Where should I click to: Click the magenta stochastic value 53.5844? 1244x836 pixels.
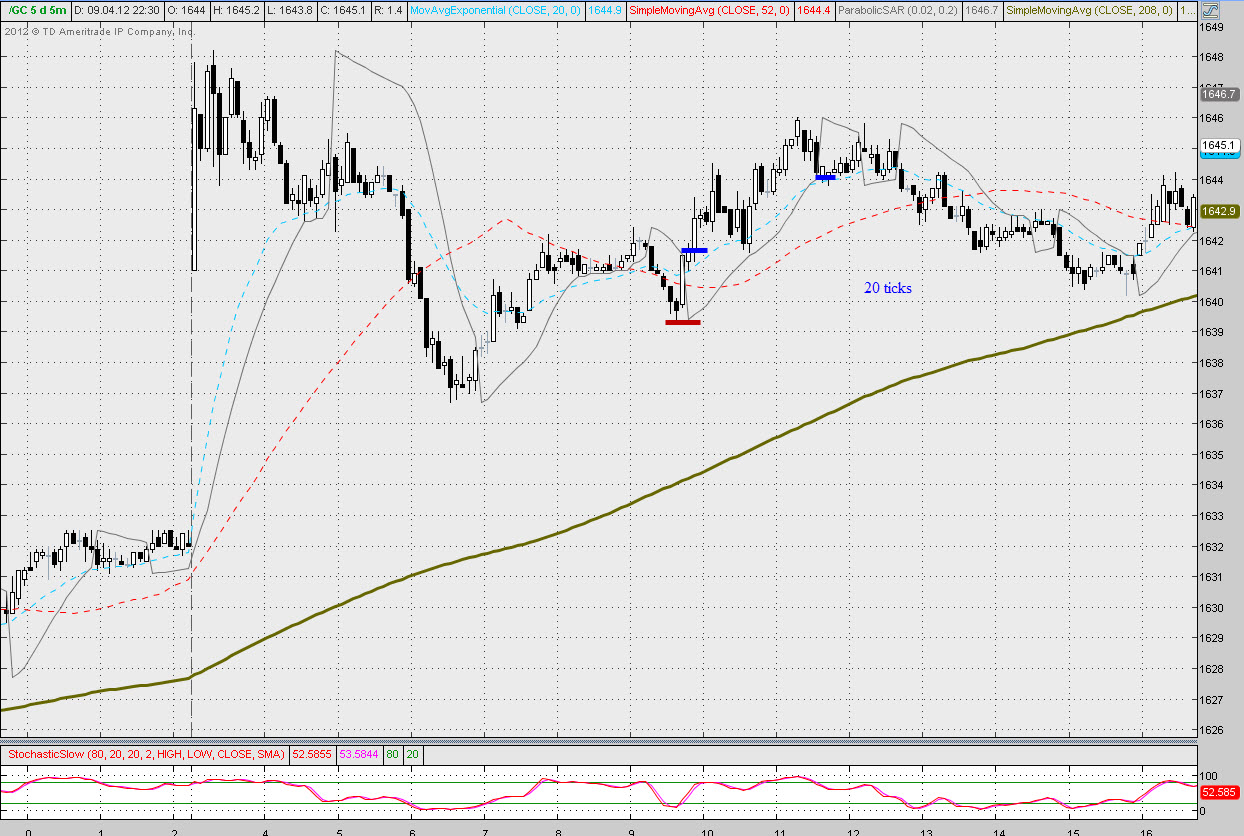tap(357, 753)
